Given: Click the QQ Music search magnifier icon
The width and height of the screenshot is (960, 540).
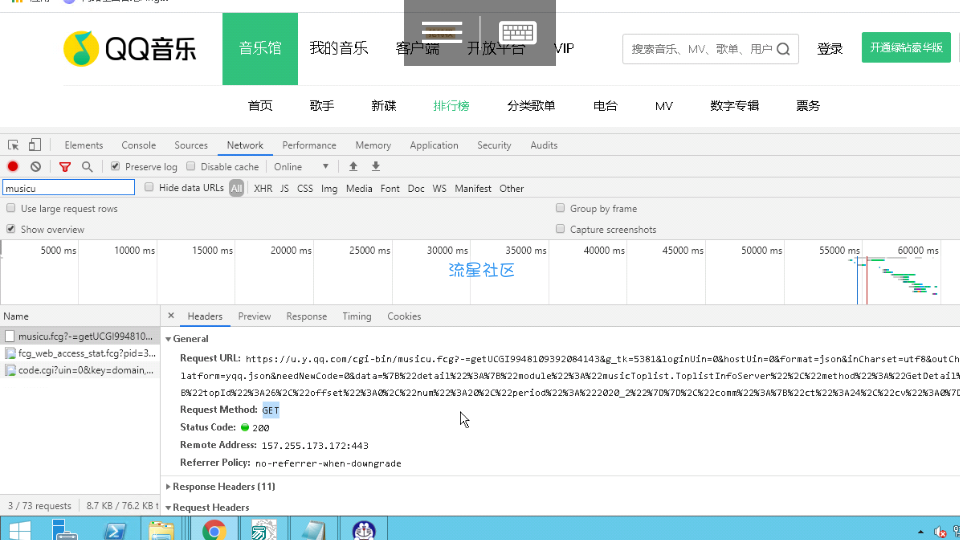Looking at the screenshot, I should (783, 49).
